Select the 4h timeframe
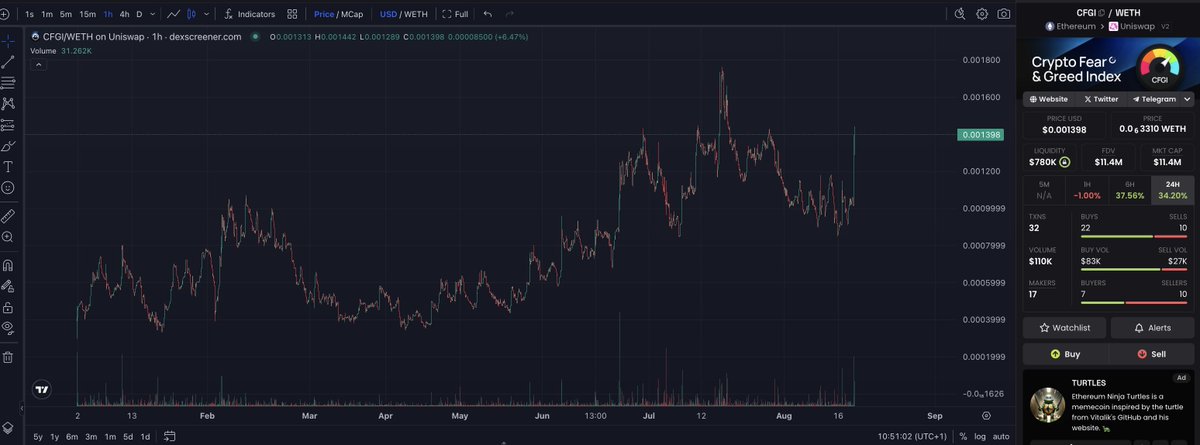Viewport: 1200px width, 445px height. pyautogui.click(x=124, y=14)
